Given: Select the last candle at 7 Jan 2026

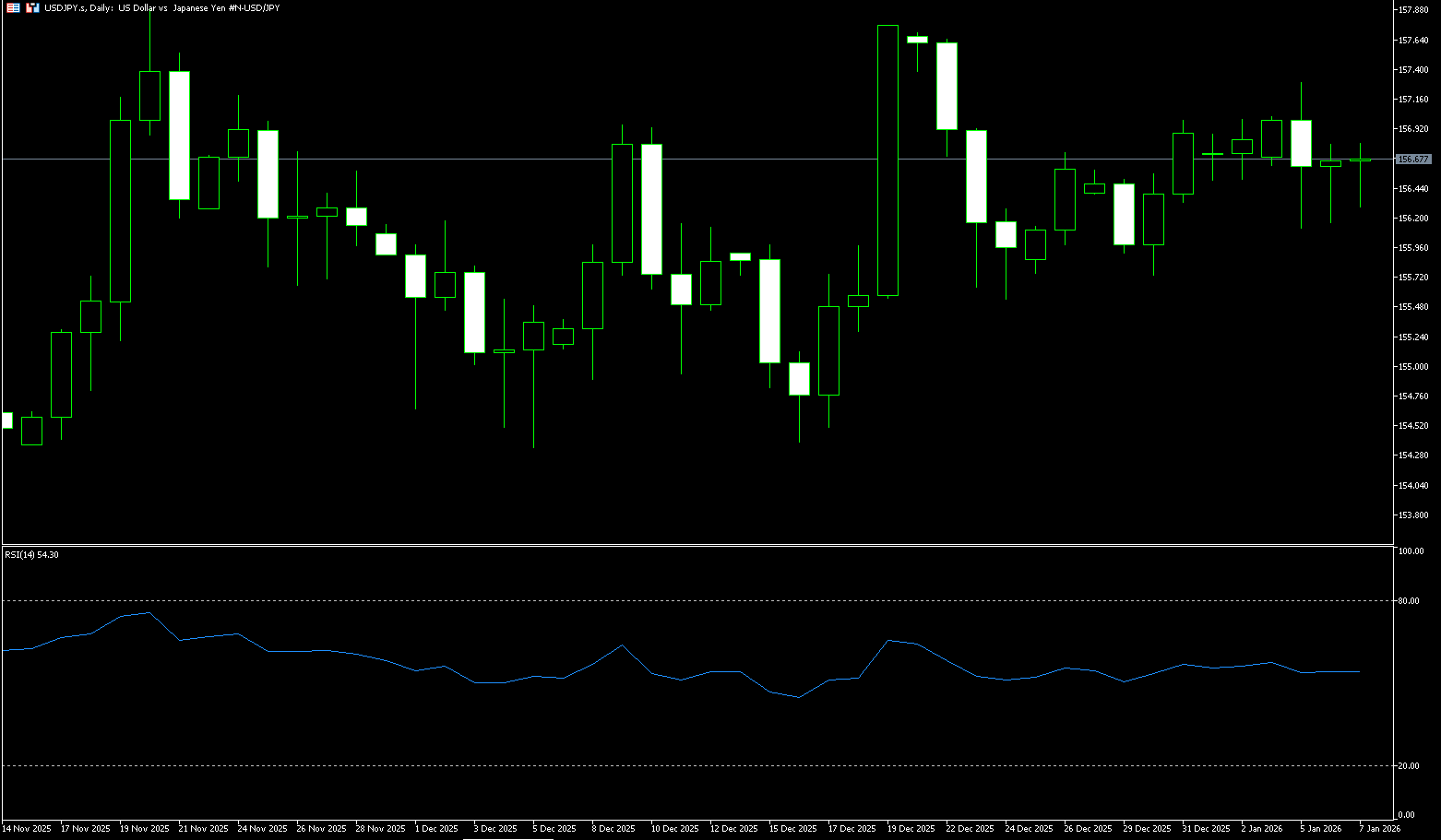Looking at the screenshot, I should (1360, 160).
